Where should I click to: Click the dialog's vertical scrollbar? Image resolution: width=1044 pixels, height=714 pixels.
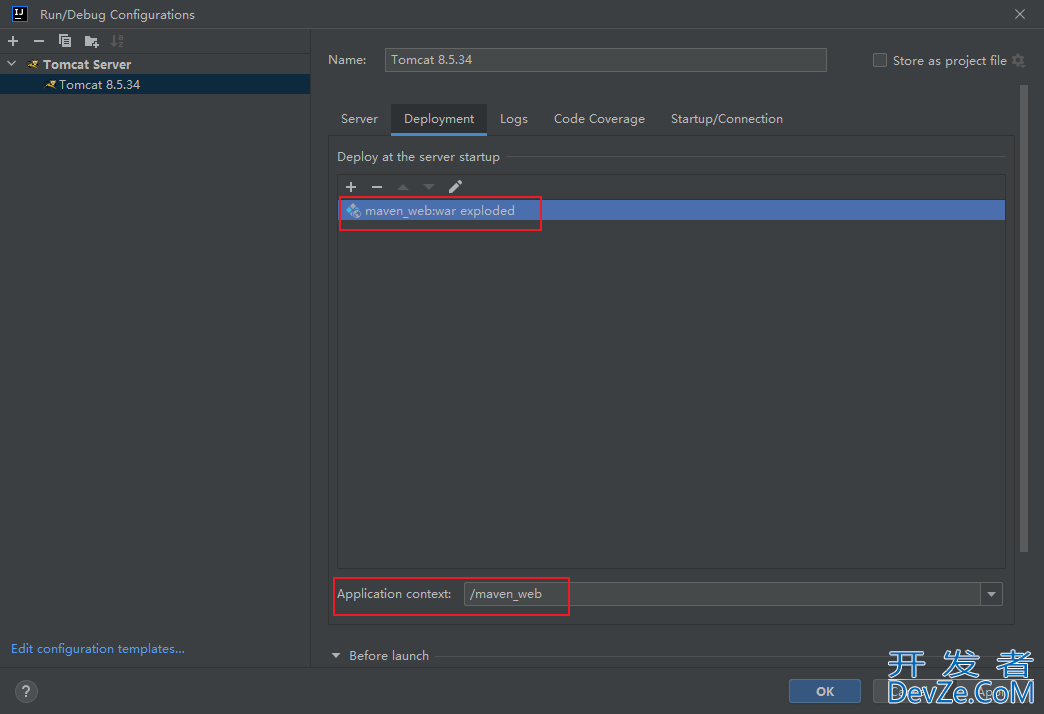pos(1024,318)
